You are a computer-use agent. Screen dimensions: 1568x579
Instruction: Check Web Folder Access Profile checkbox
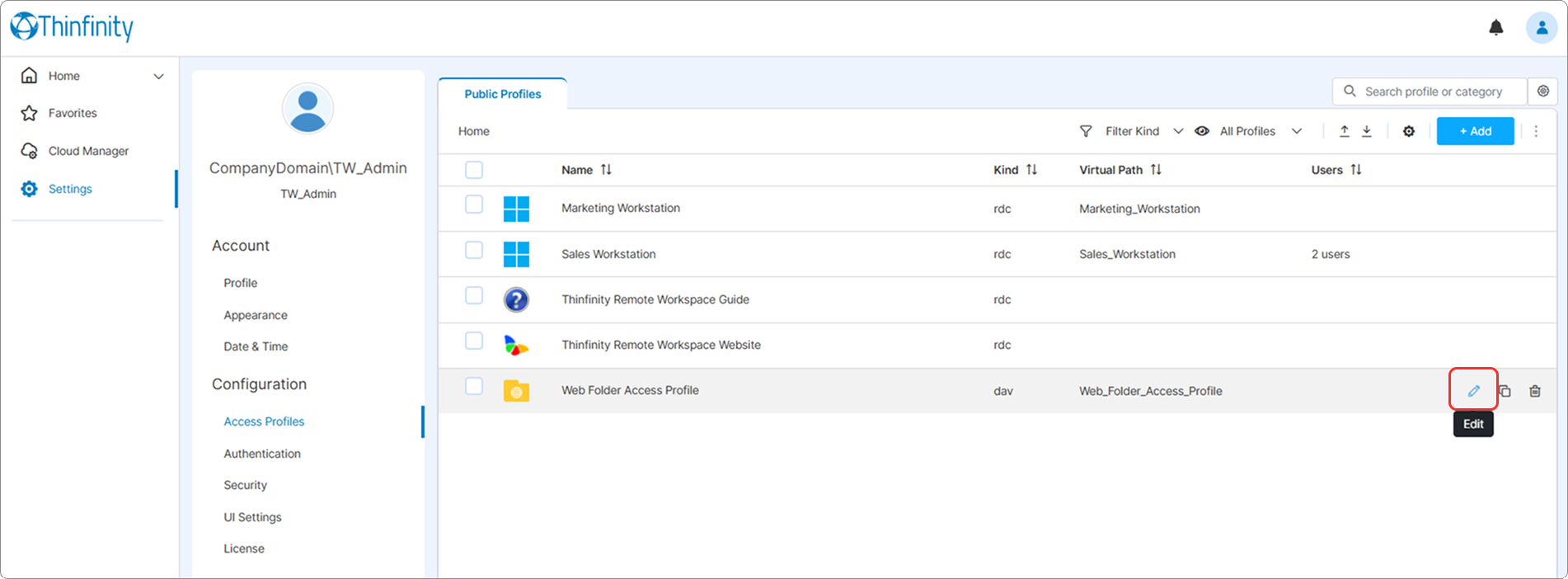[474, 385]
